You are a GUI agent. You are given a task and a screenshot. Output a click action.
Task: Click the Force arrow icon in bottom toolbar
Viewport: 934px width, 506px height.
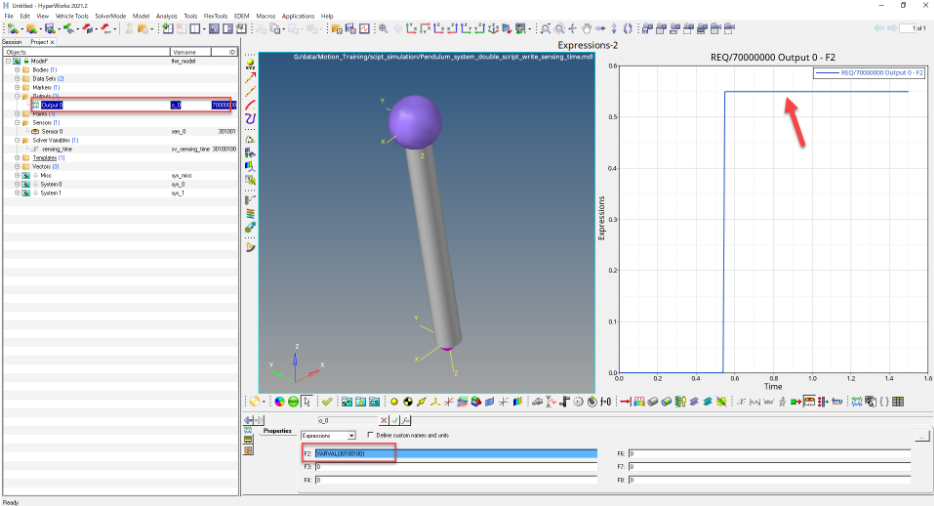[625, 402]
